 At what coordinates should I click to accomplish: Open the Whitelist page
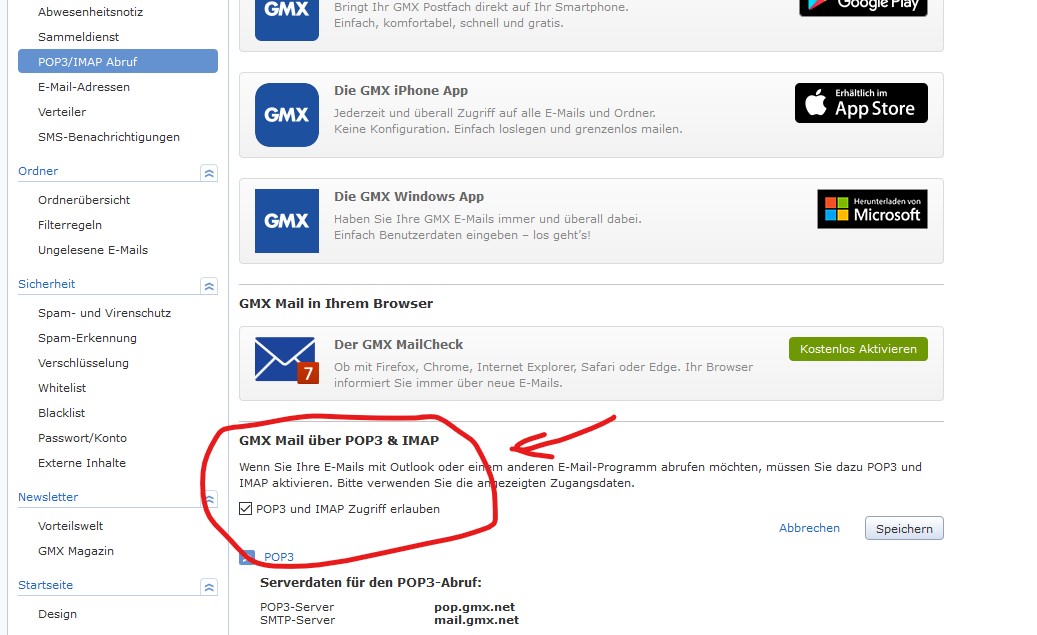click(62, 388)
